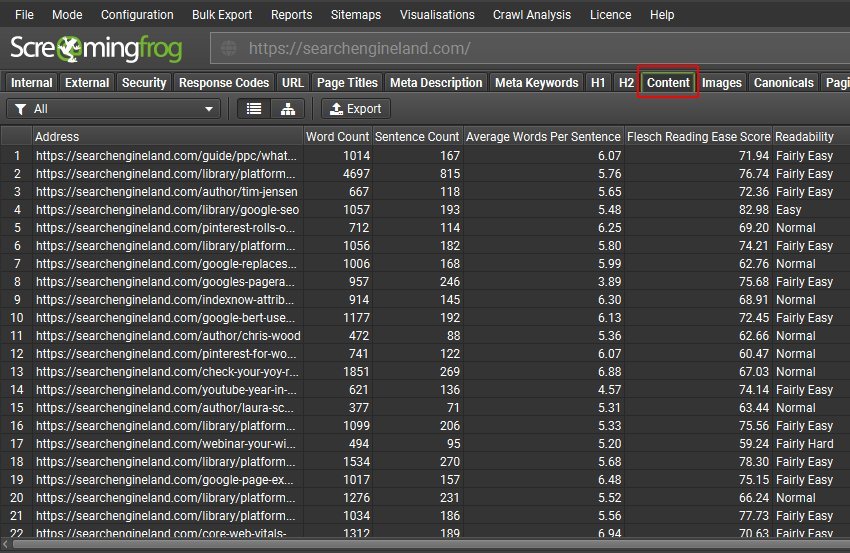The image size is (850, 553).
Task: Open the Configuration menu
Action: coord(137,15)
